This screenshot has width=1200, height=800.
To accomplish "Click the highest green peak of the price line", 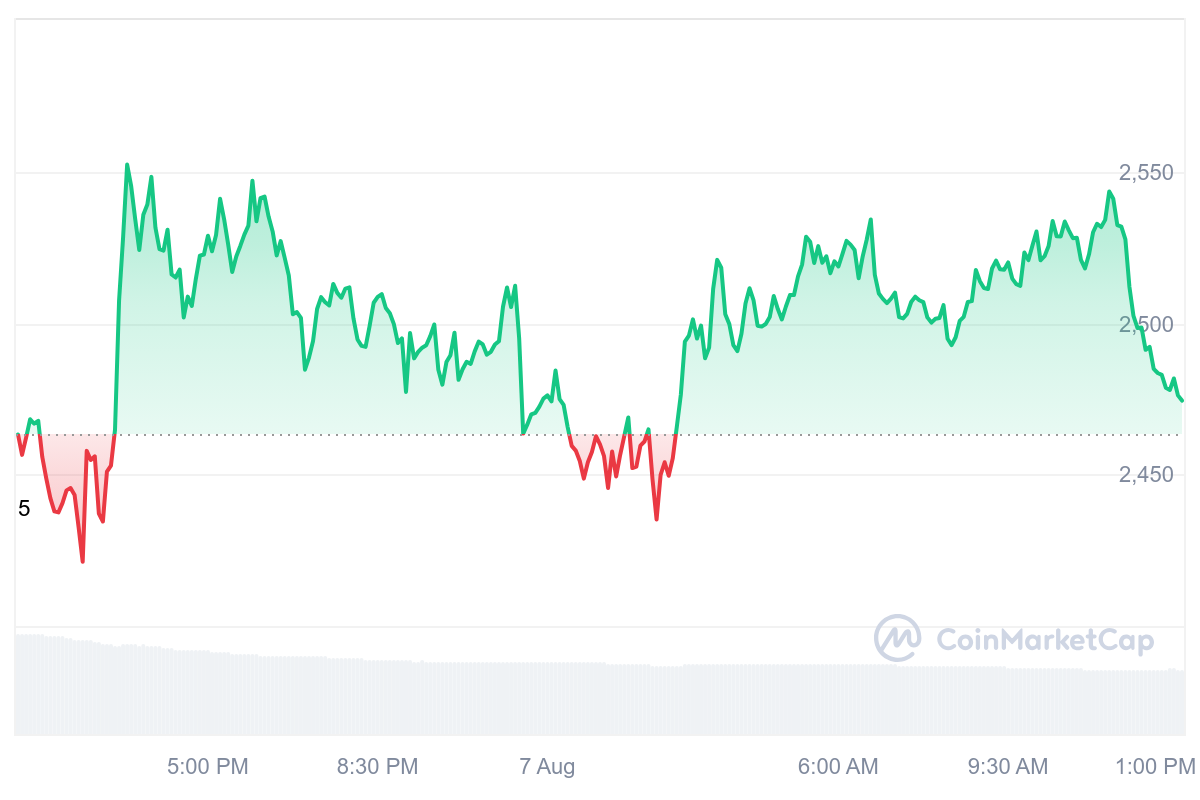I will pyautogui.click(x=127, y=165).
